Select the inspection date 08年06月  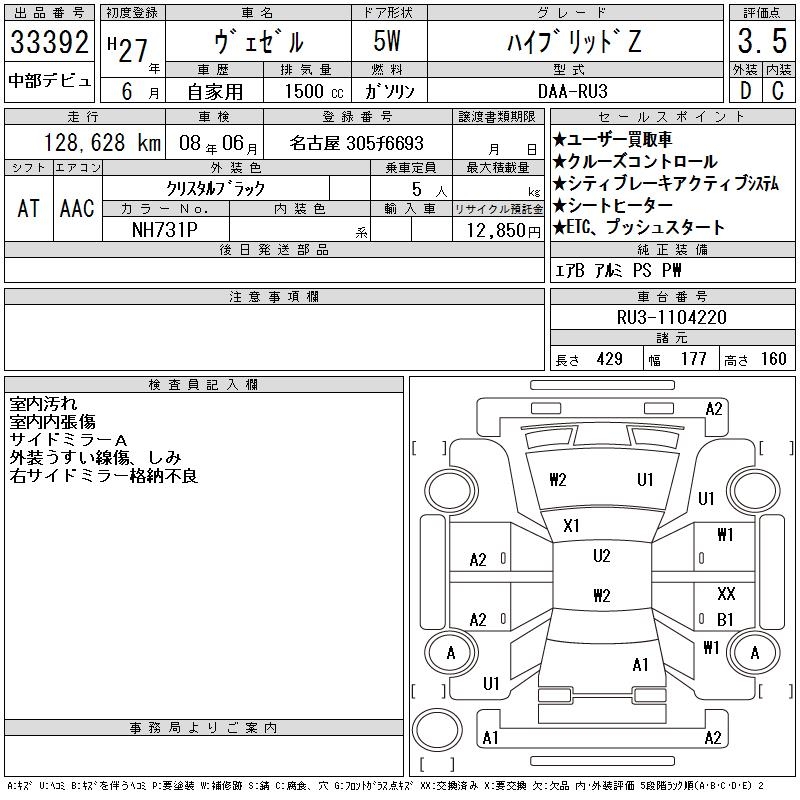click(218, 143)
